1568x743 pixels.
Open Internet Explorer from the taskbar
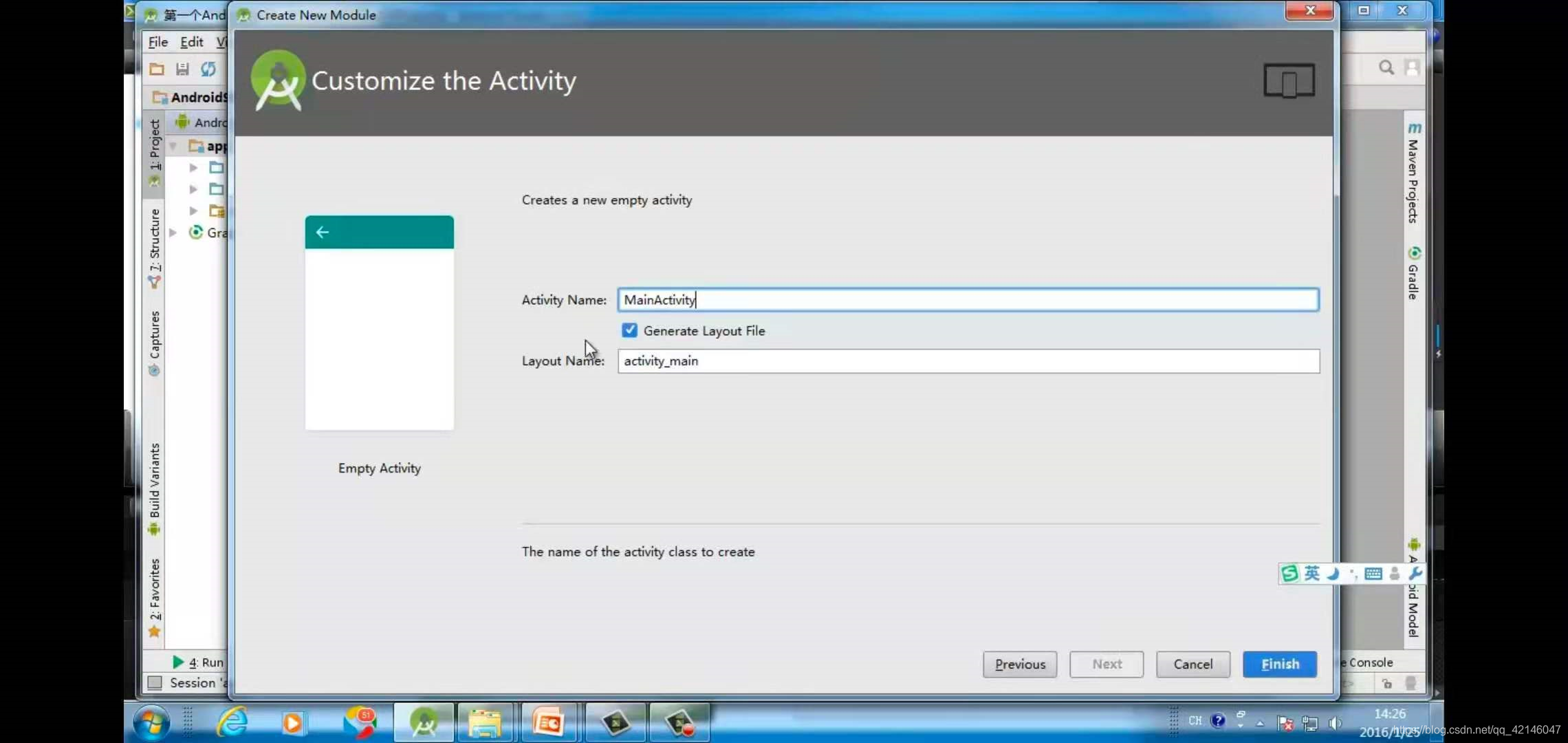232,722
